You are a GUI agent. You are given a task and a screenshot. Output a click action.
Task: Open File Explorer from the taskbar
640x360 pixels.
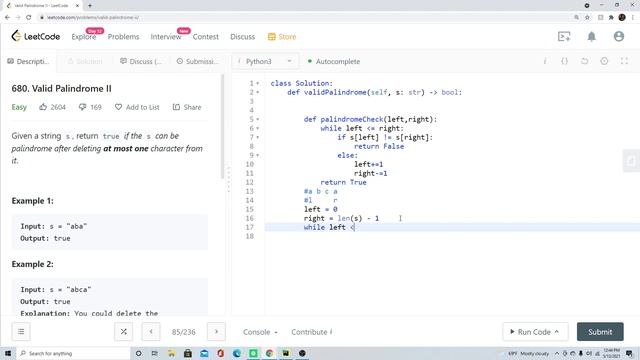click(171, 353)
